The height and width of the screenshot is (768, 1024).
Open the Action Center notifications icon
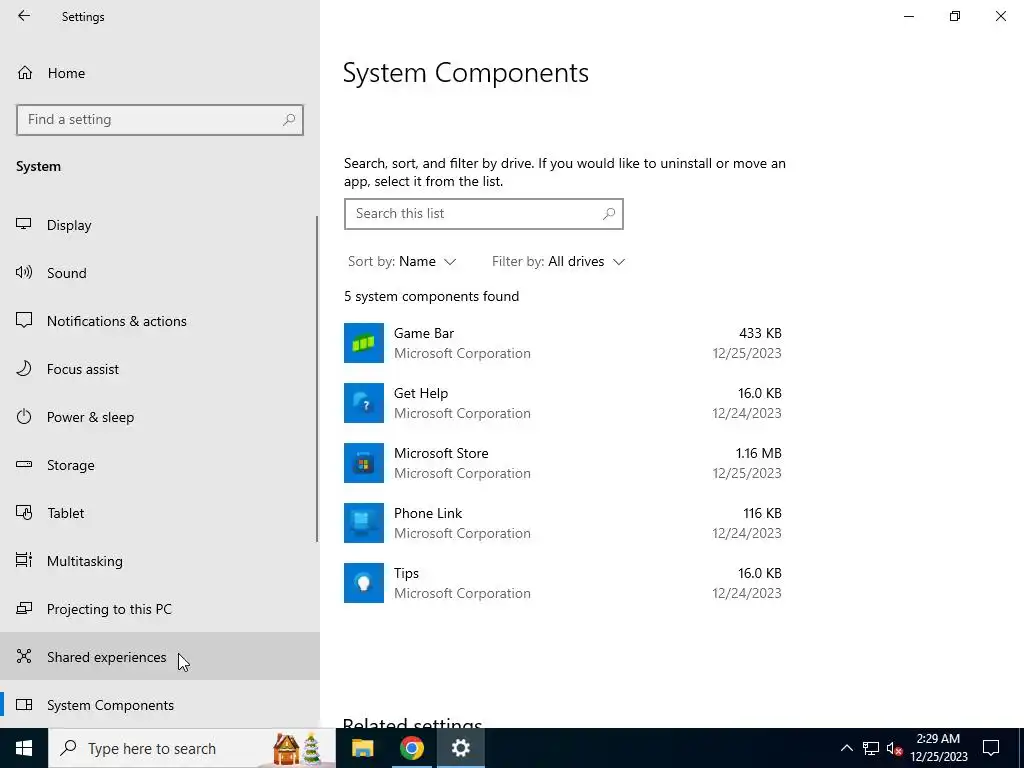tap(991, 748)
